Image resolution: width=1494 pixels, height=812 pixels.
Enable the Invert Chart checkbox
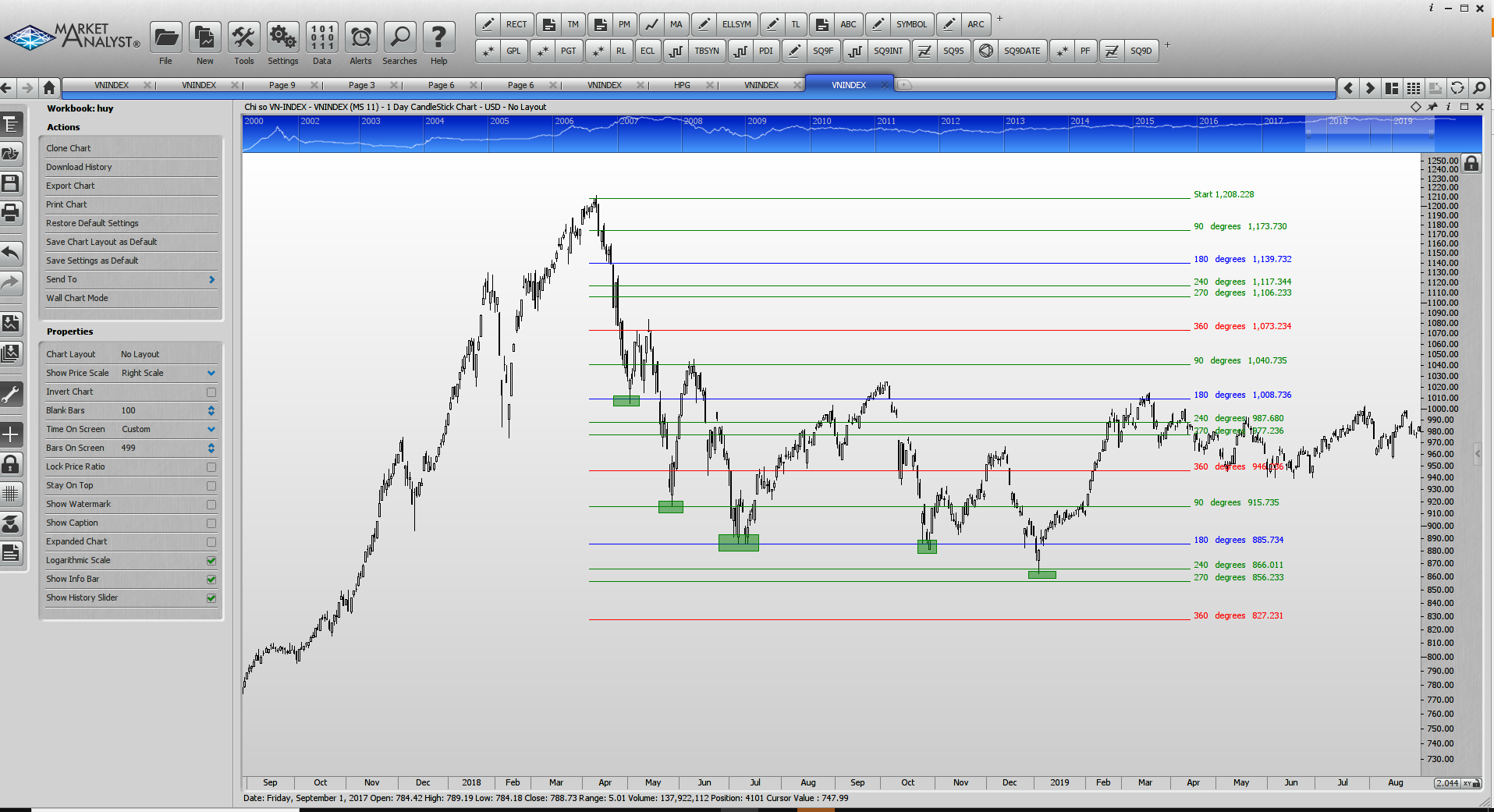211,392
